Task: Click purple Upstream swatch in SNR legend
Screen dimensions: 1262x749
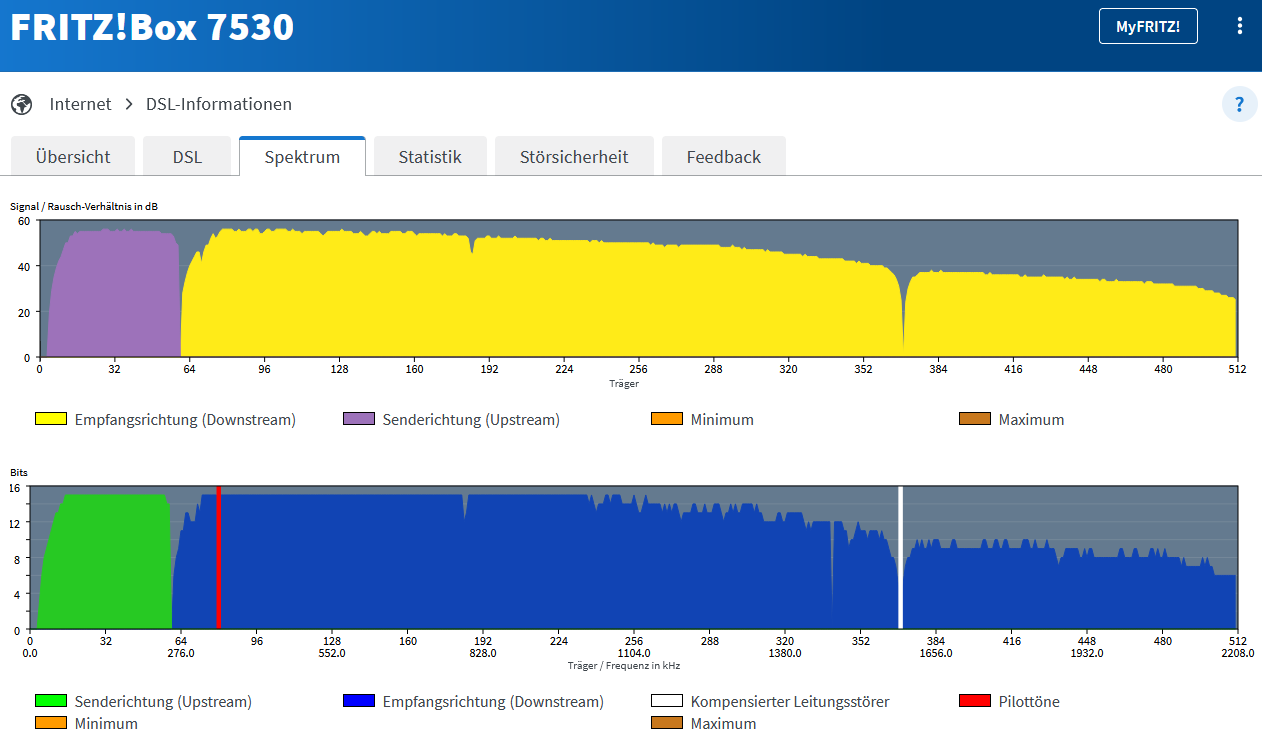Action: tap(358, 419)
